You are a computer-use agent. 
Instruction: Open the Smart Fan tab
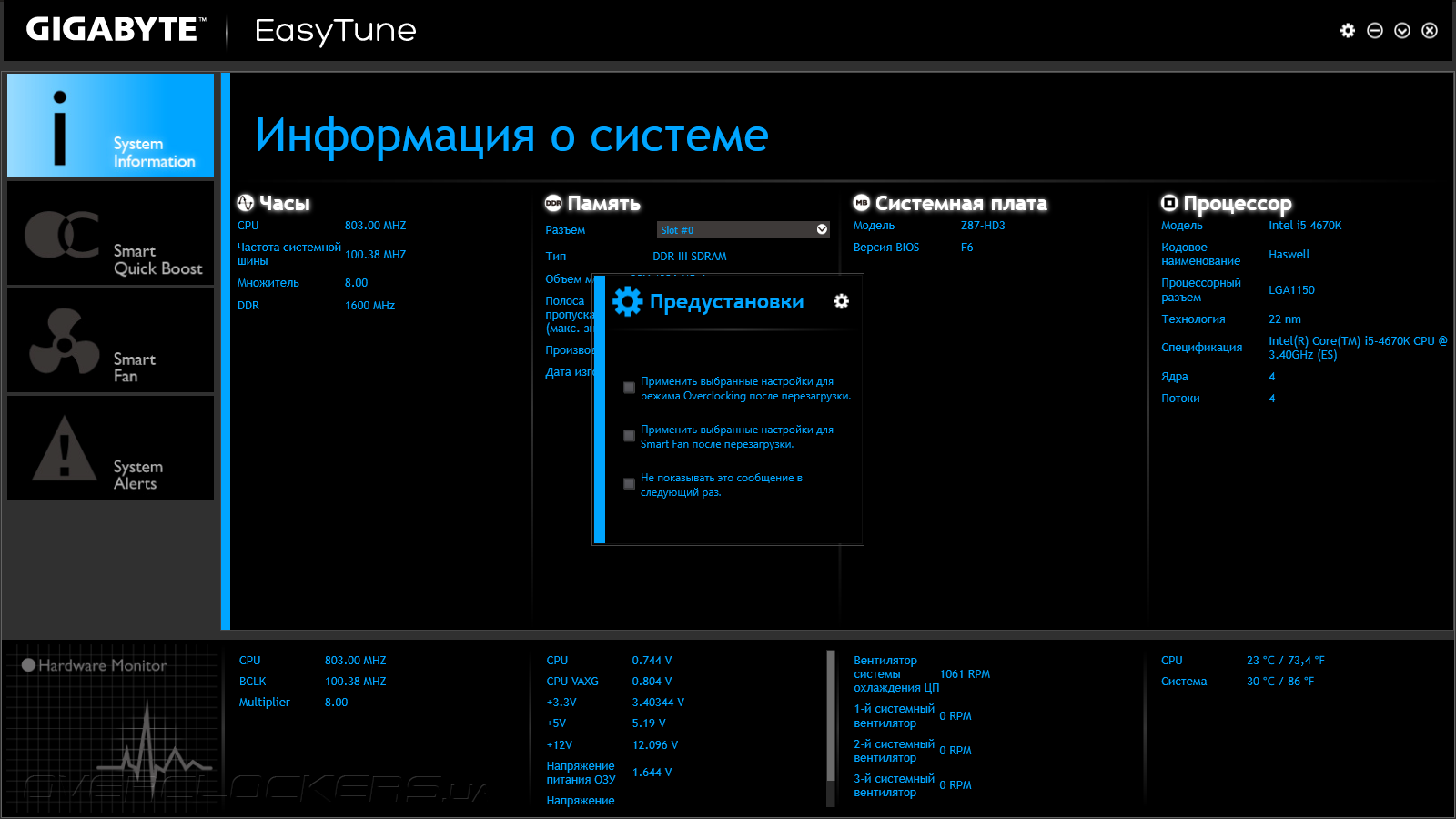click(x=110, y=340)
